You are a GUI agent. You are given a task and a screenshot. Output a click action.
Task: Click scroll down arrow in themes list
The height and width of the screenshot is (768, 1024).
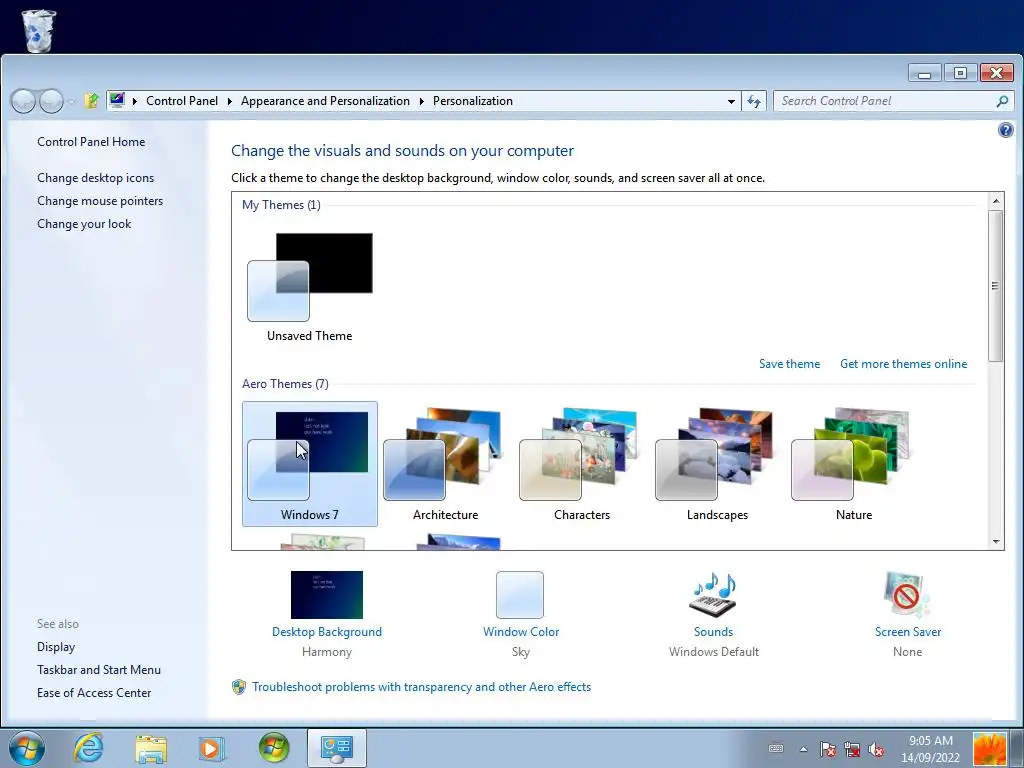click(996, 541)
